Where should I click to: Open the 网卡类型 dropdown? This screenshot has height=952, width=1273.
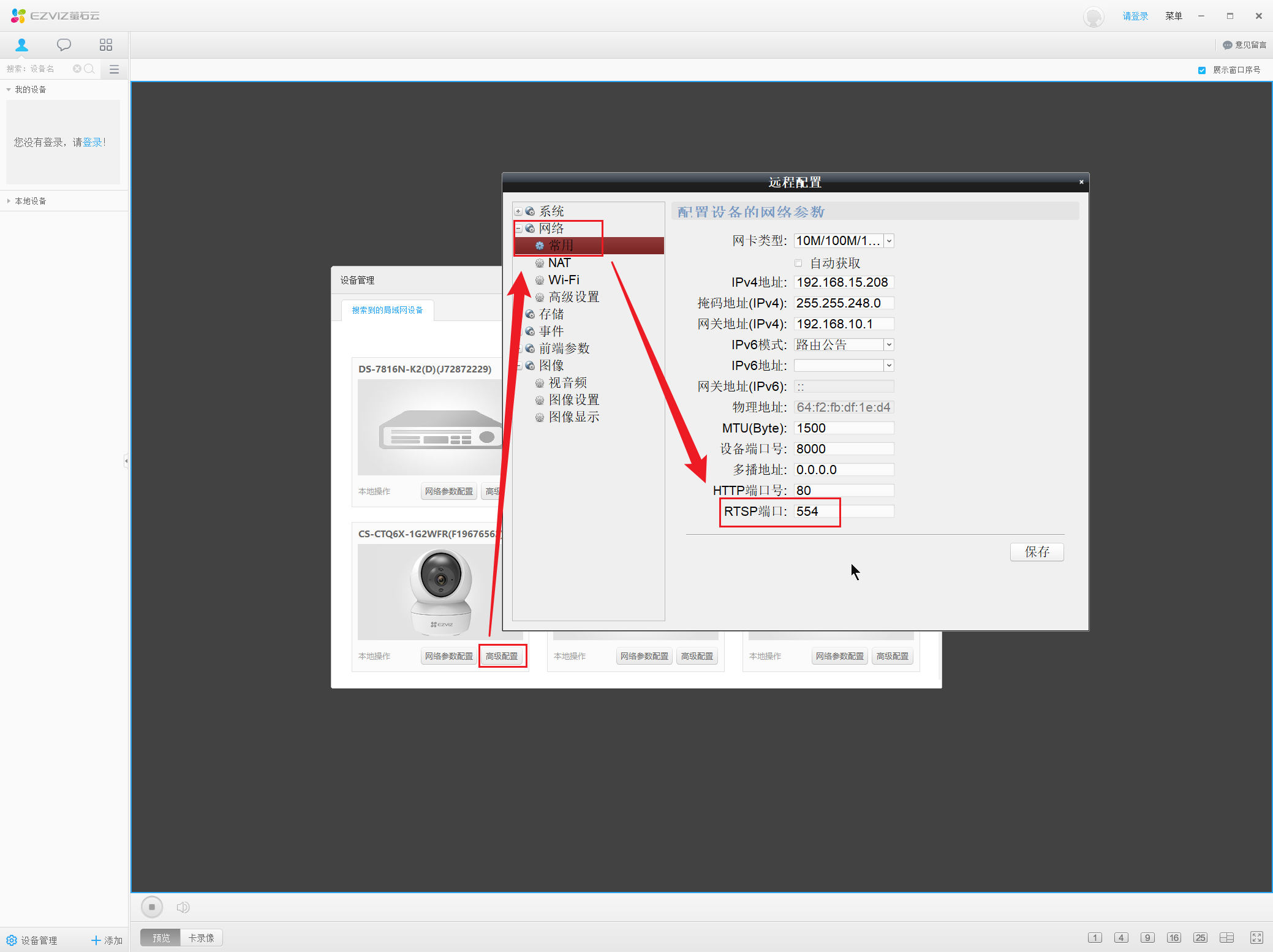click(x=889, y=241)
